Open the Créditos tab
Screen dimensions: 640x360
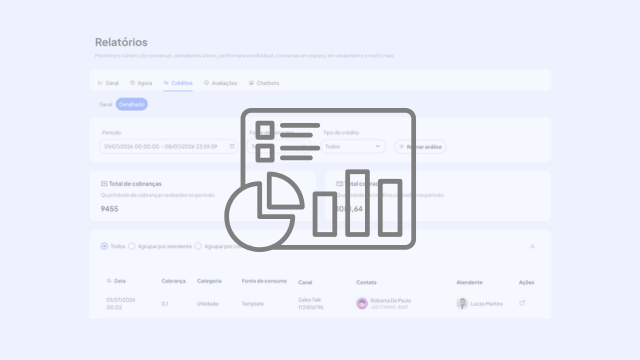point(178,83)
